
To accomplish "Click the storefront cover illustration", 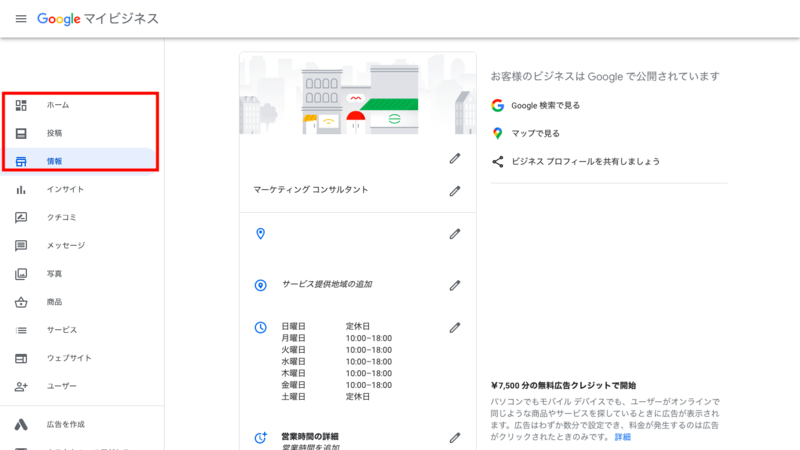I will tap(358, 94).
